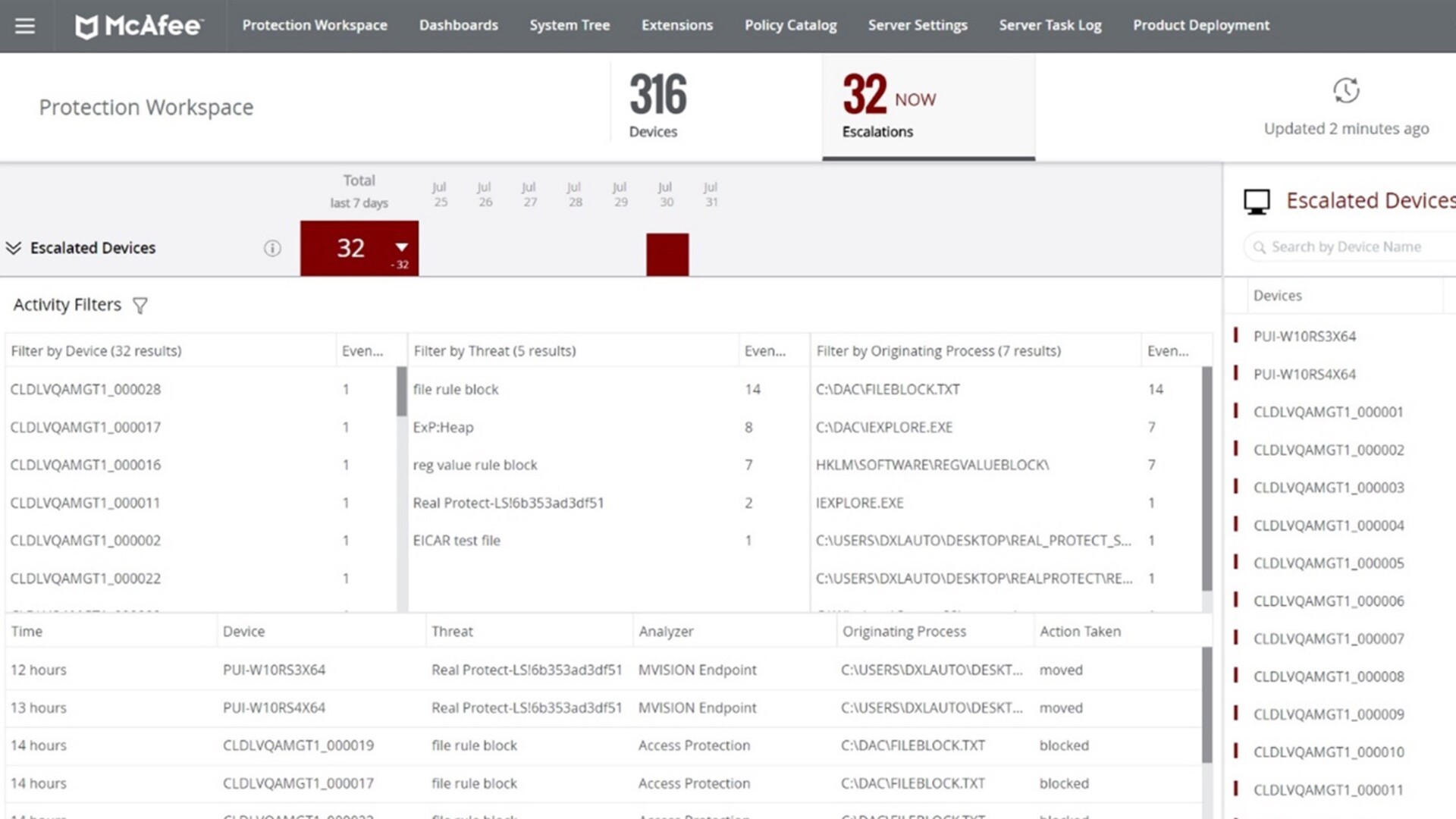Open the dropdown arrow on the 32 total box
The height and width of the screenshot is (819, 1456).
pyautogui.click(x=400, y=248)
